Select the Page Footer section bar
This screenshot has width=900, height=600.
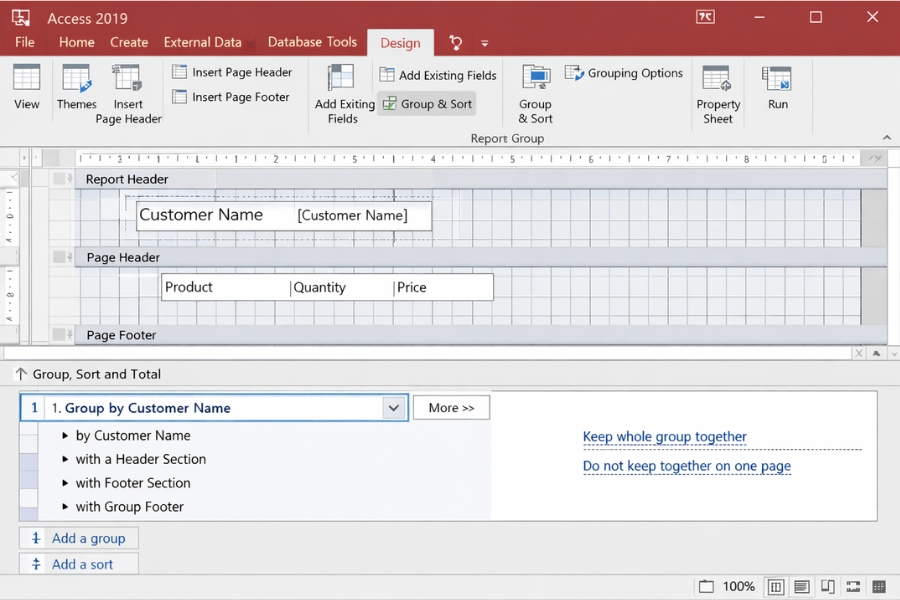pyautogui.click(x=121, y=335)
